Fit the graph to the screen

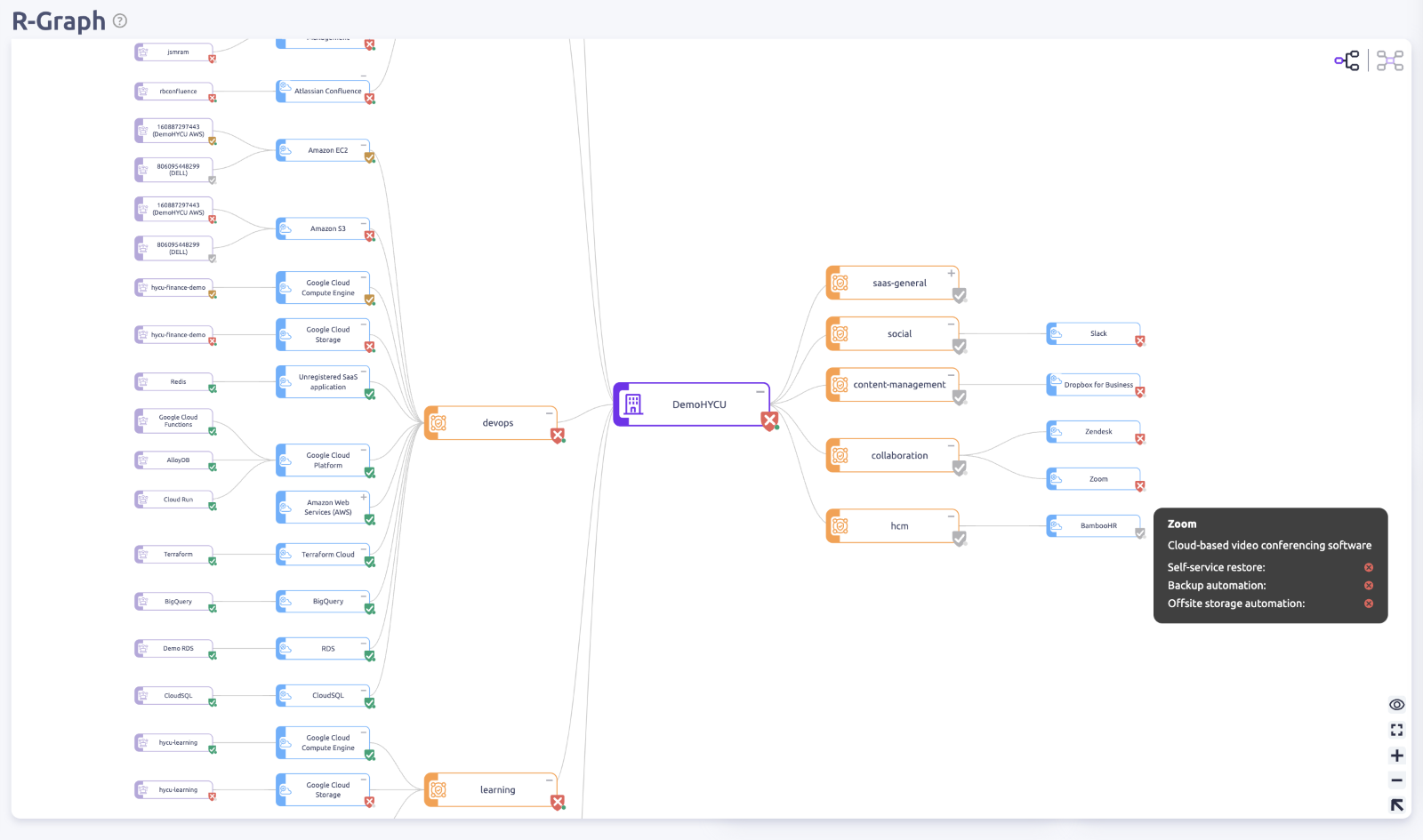pos(1396,730)
